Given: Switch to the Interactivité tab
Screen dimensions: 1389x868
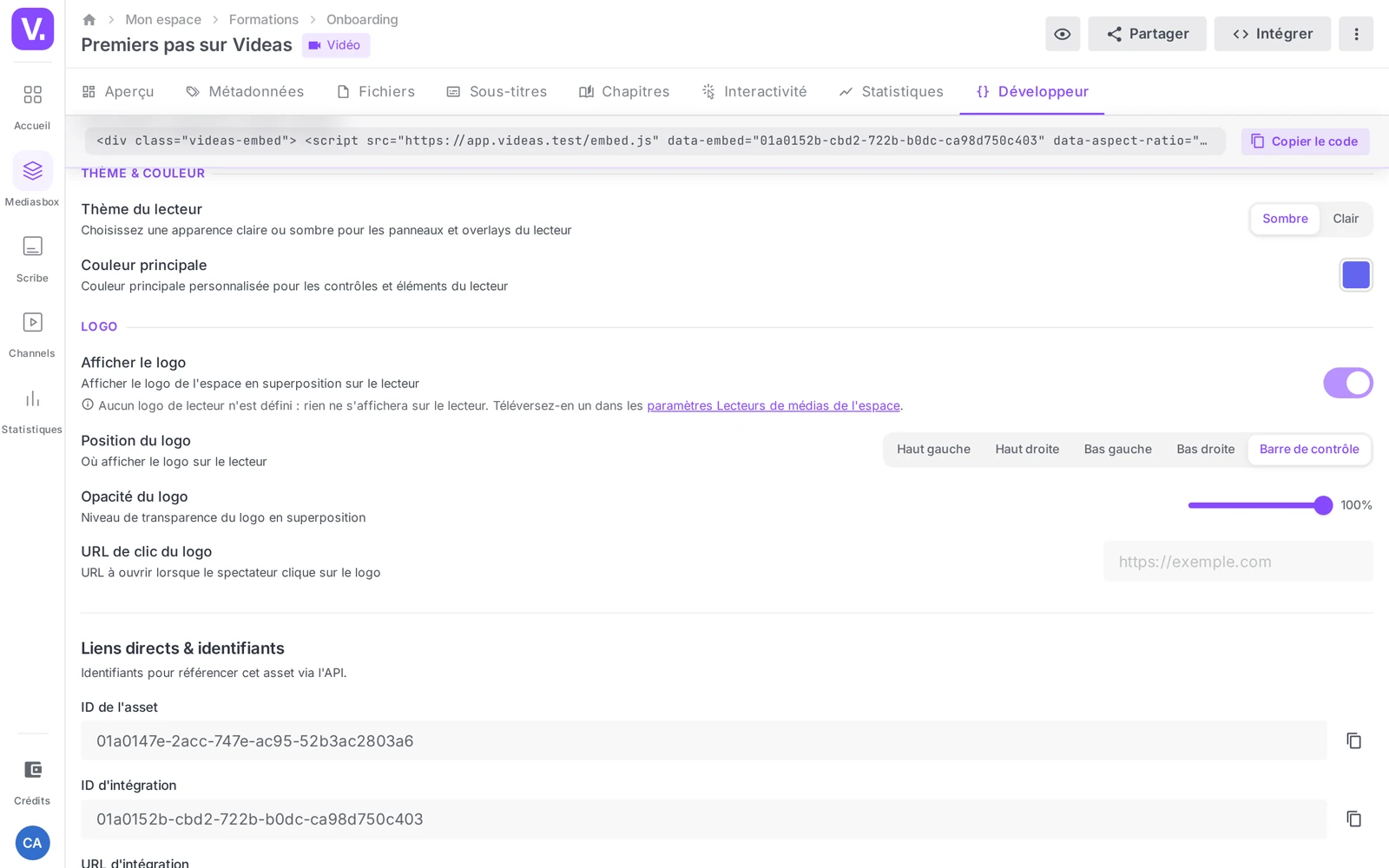Looking at the screenshot, I should coord(754,92).
